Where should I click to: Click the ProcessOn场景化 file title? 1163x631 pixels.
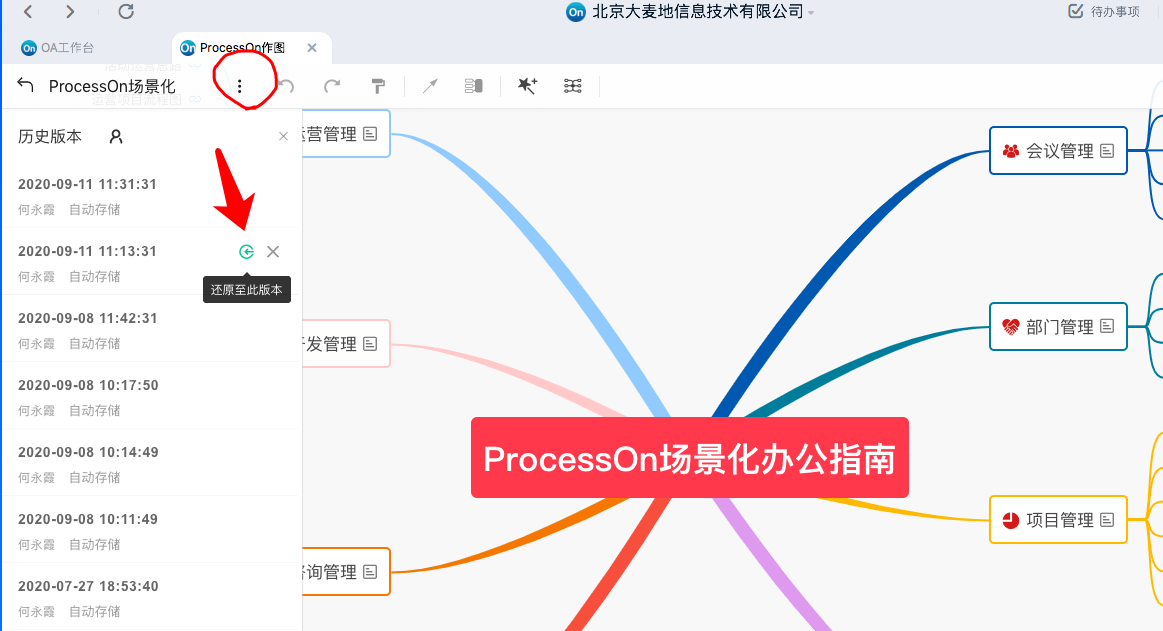pos(112,86)
